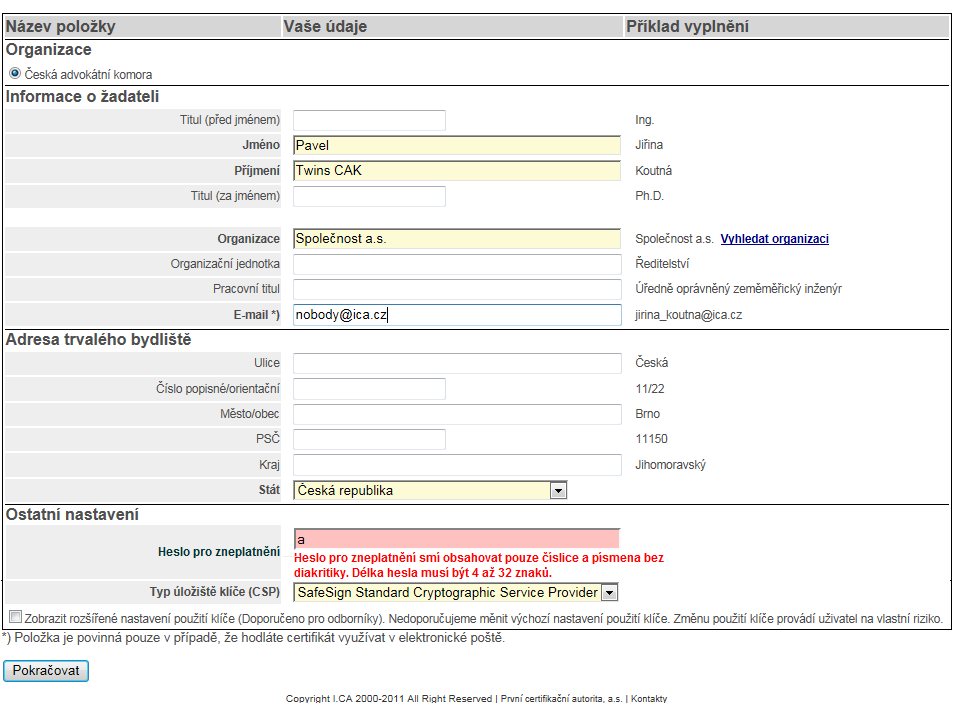Click the example value Brno
The width and height of the screenshot is (970, 714).
tap(647, 414)
